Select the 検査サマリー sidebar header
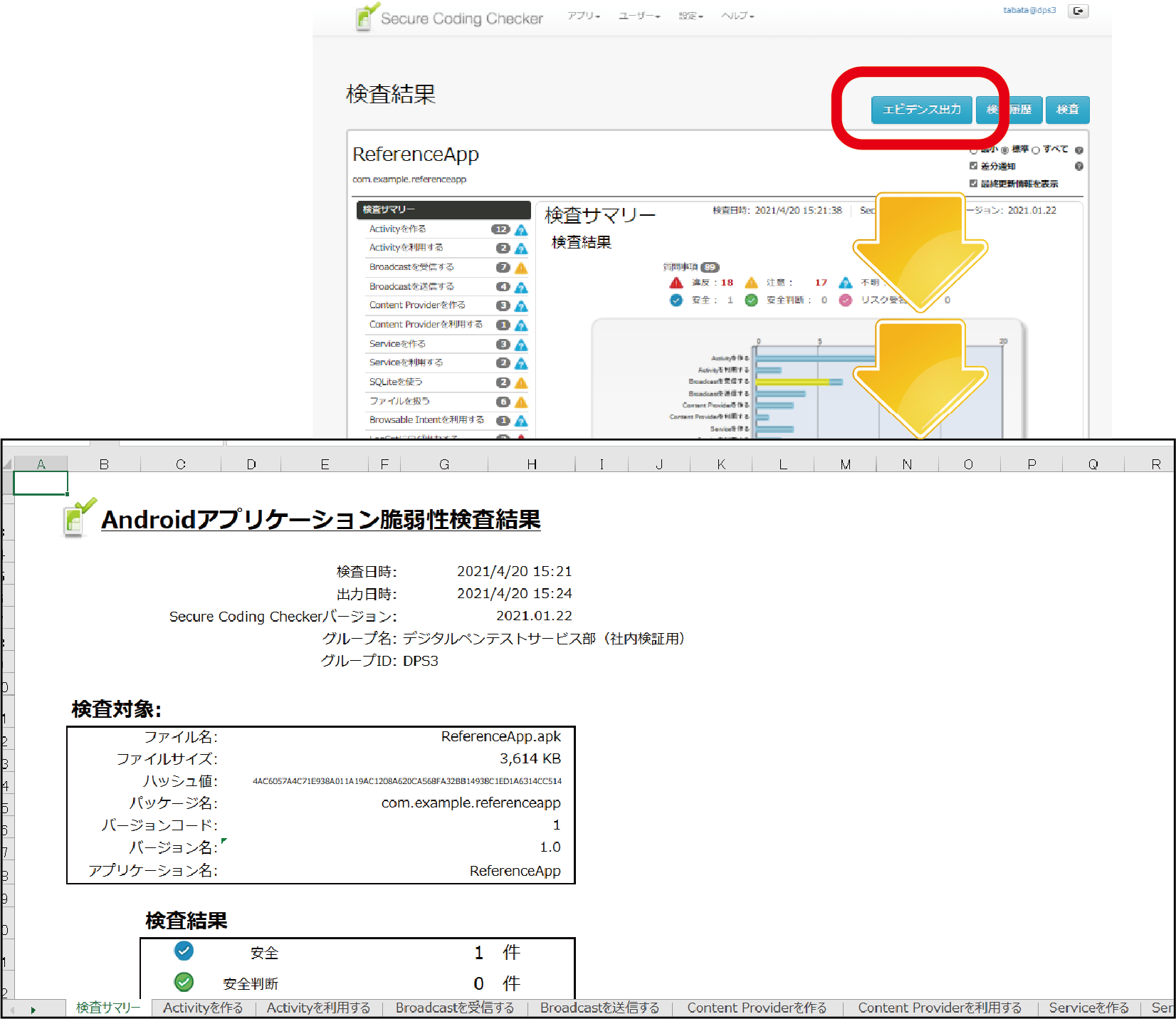This screenshot has height=1019, width=1176. pyautogui.click(x=443, y=210)
